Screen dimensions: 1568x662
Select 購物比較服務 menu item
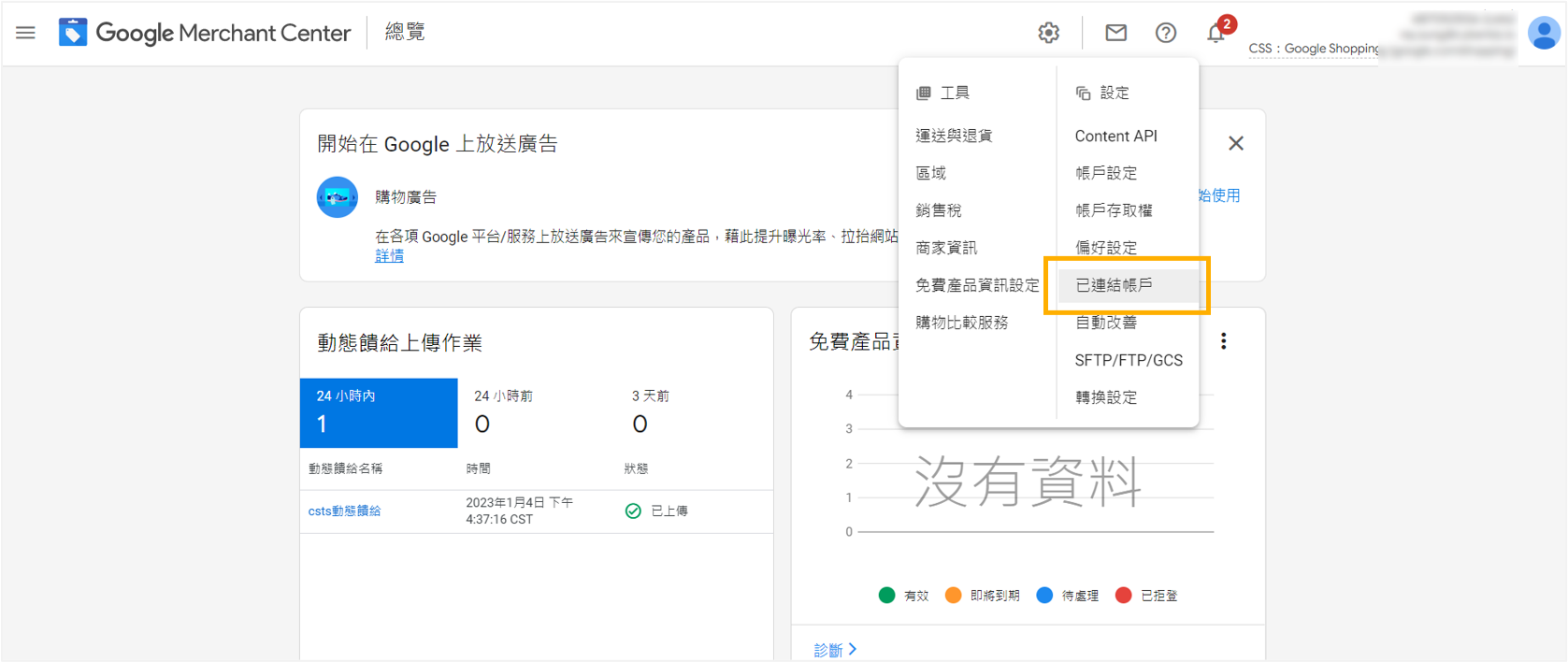pyautogui.click(x=962, y=323)
